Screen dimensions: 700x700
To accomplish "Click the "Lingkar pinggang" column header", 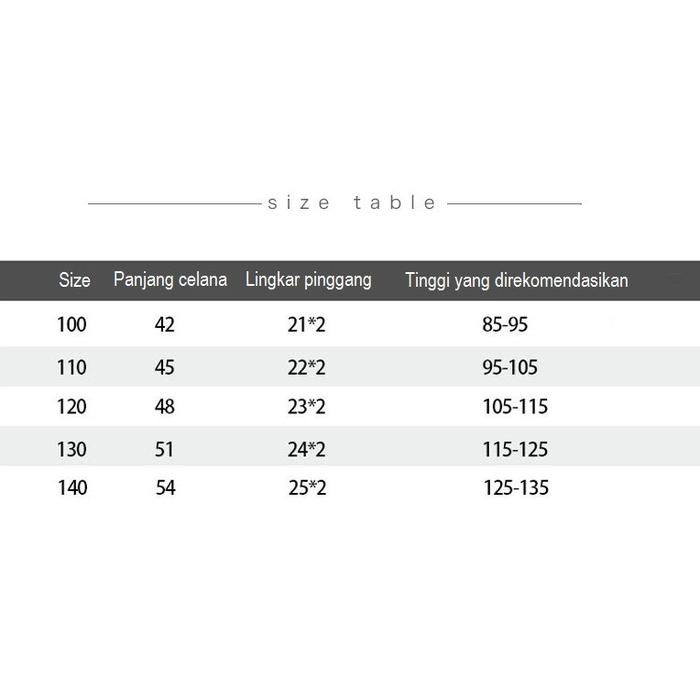I will coord(308,279).
